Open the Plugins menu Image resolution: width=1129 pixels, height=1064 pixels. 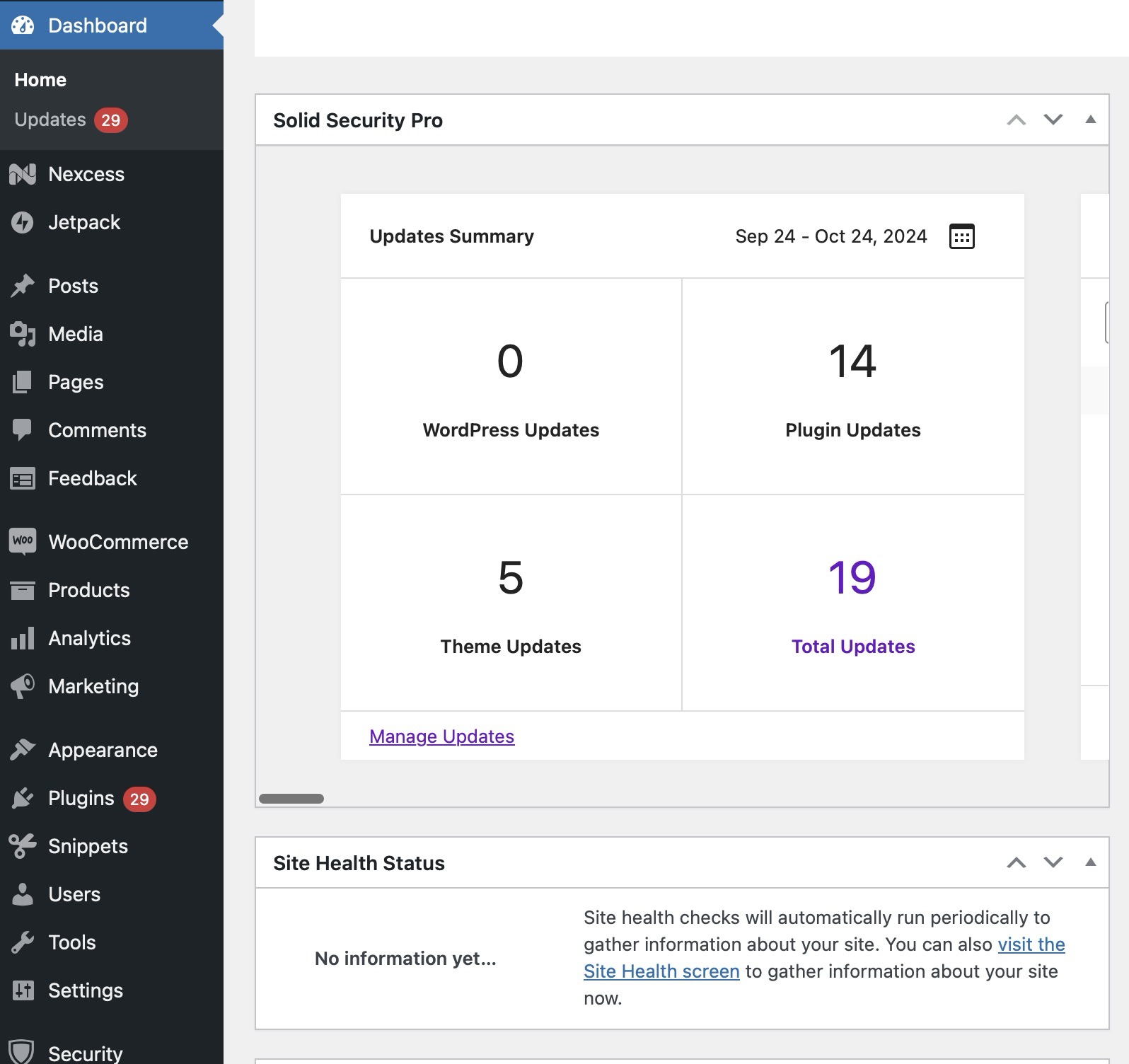(81, 798)
